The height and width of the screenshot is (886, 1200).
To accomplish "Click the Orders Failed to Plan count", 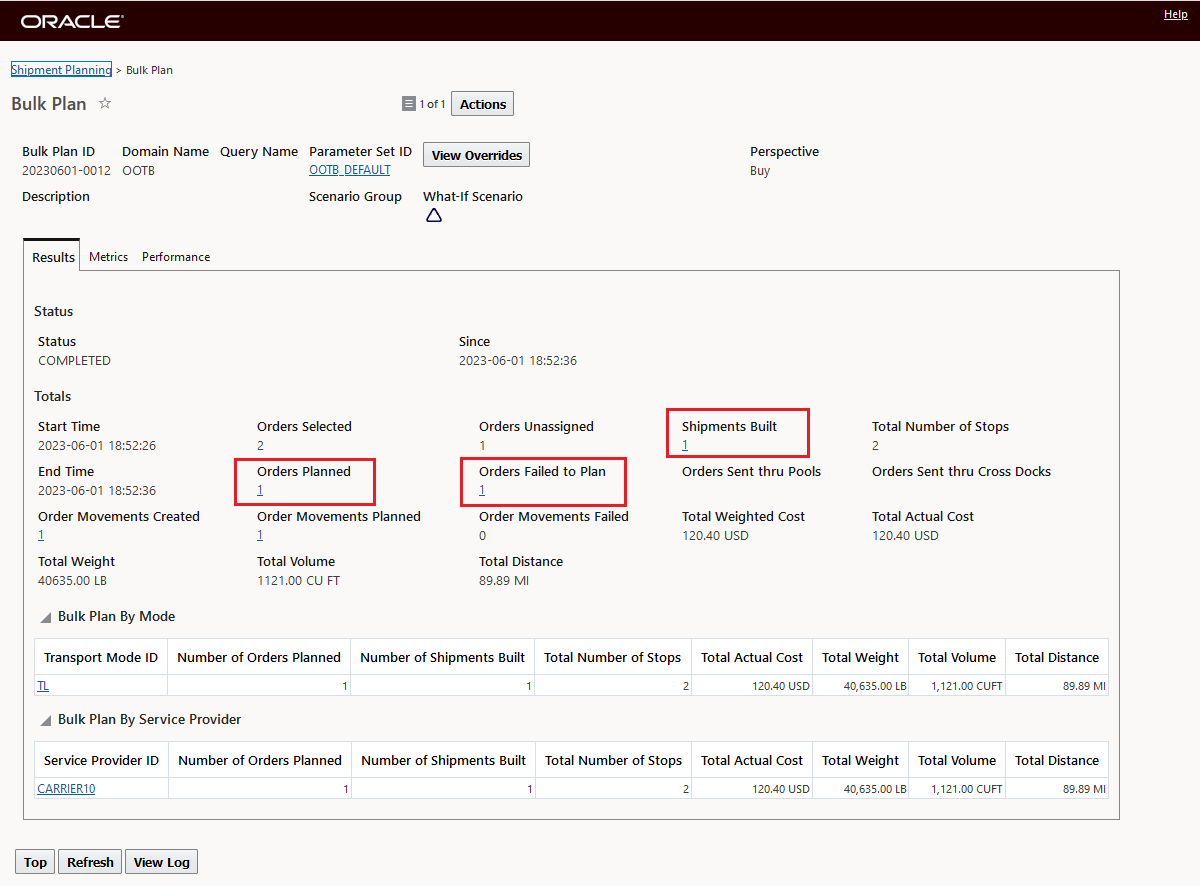I will [482, 490].
